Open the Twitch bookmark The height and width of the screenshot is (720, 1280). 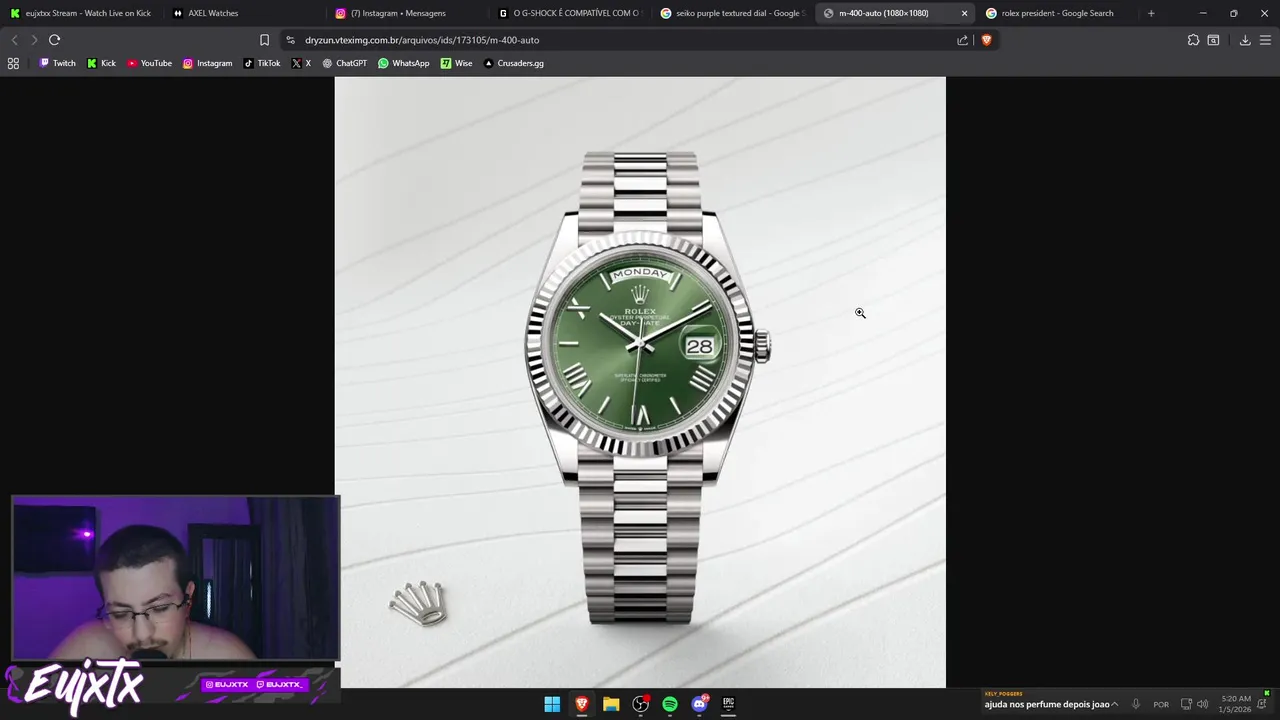click(57, 63)
